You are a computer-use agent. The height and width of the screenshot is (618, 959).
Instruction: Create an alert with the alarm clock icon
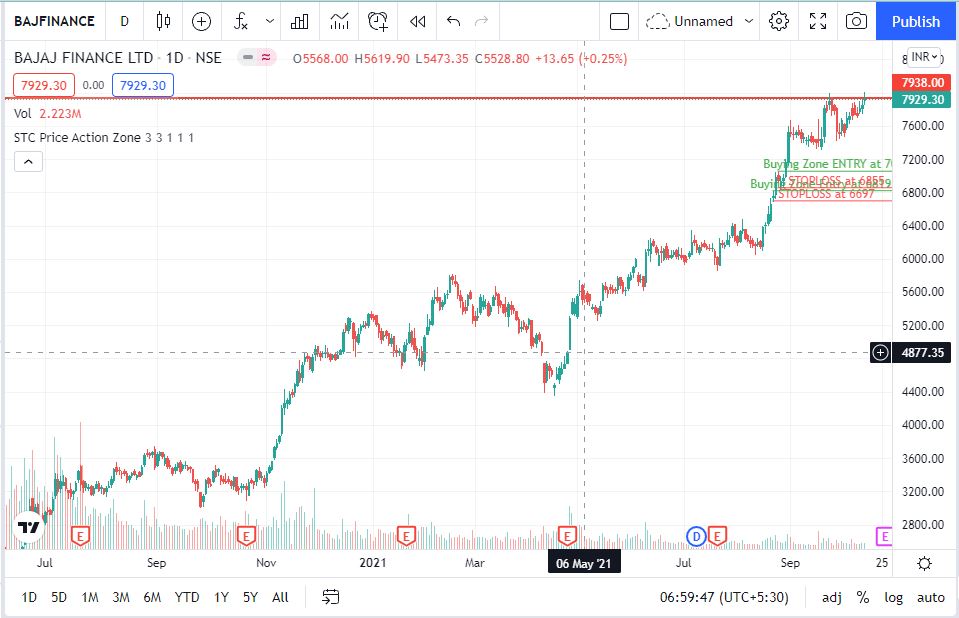point(378,21)
